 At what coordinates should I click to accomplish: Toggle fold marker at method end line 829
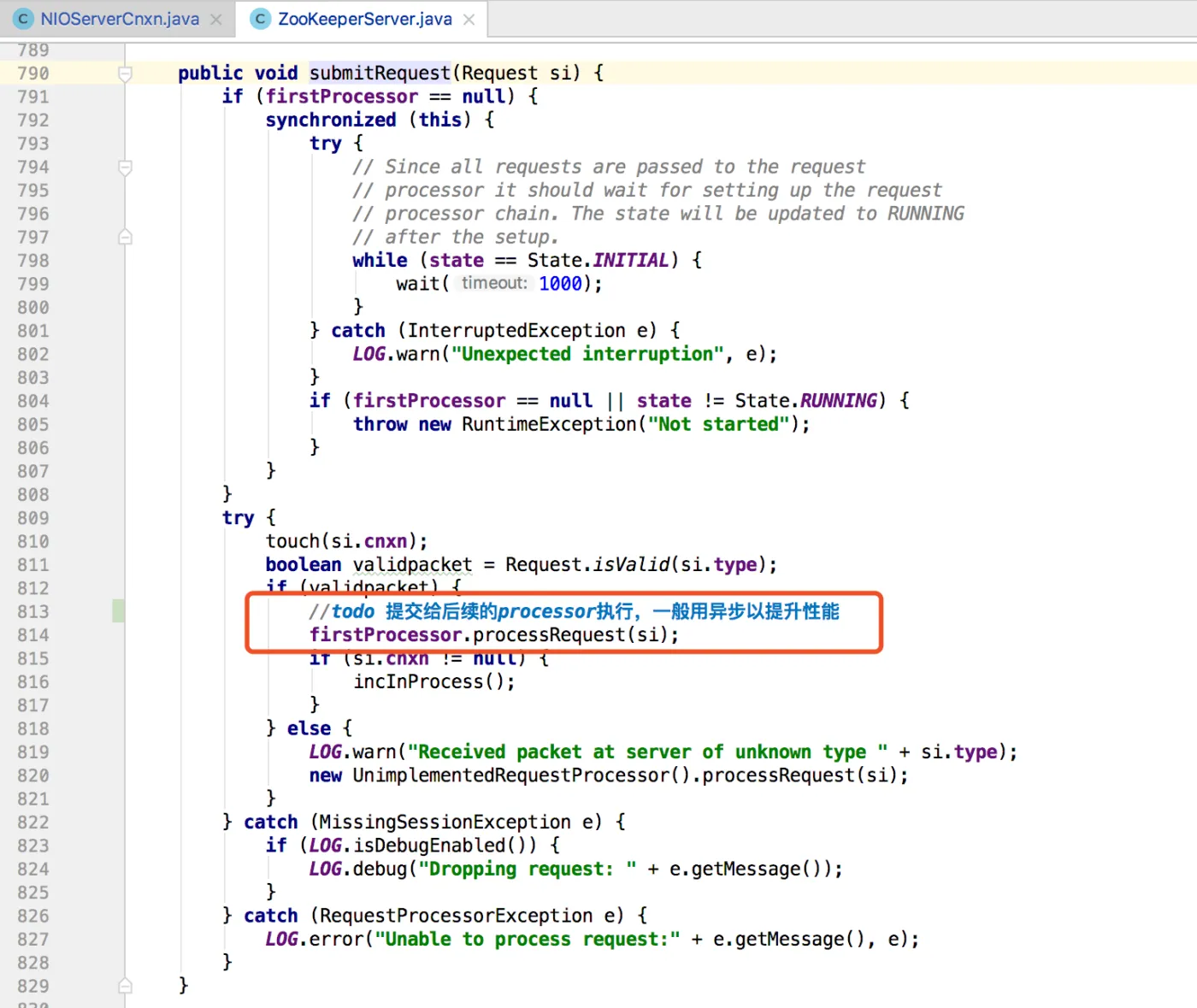pyautogui.click(x=125, y=985)
